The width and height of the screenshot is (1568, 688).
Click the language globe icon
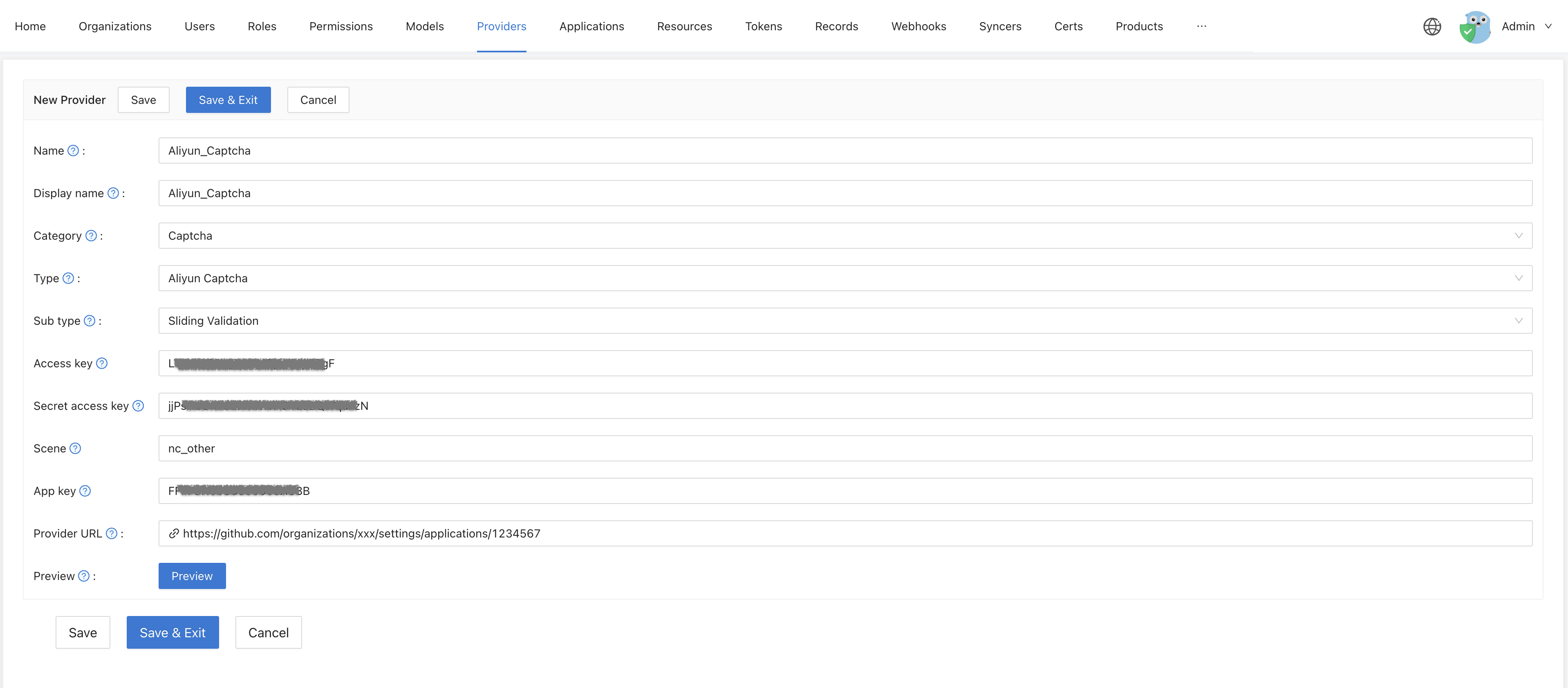[1431, 26]
